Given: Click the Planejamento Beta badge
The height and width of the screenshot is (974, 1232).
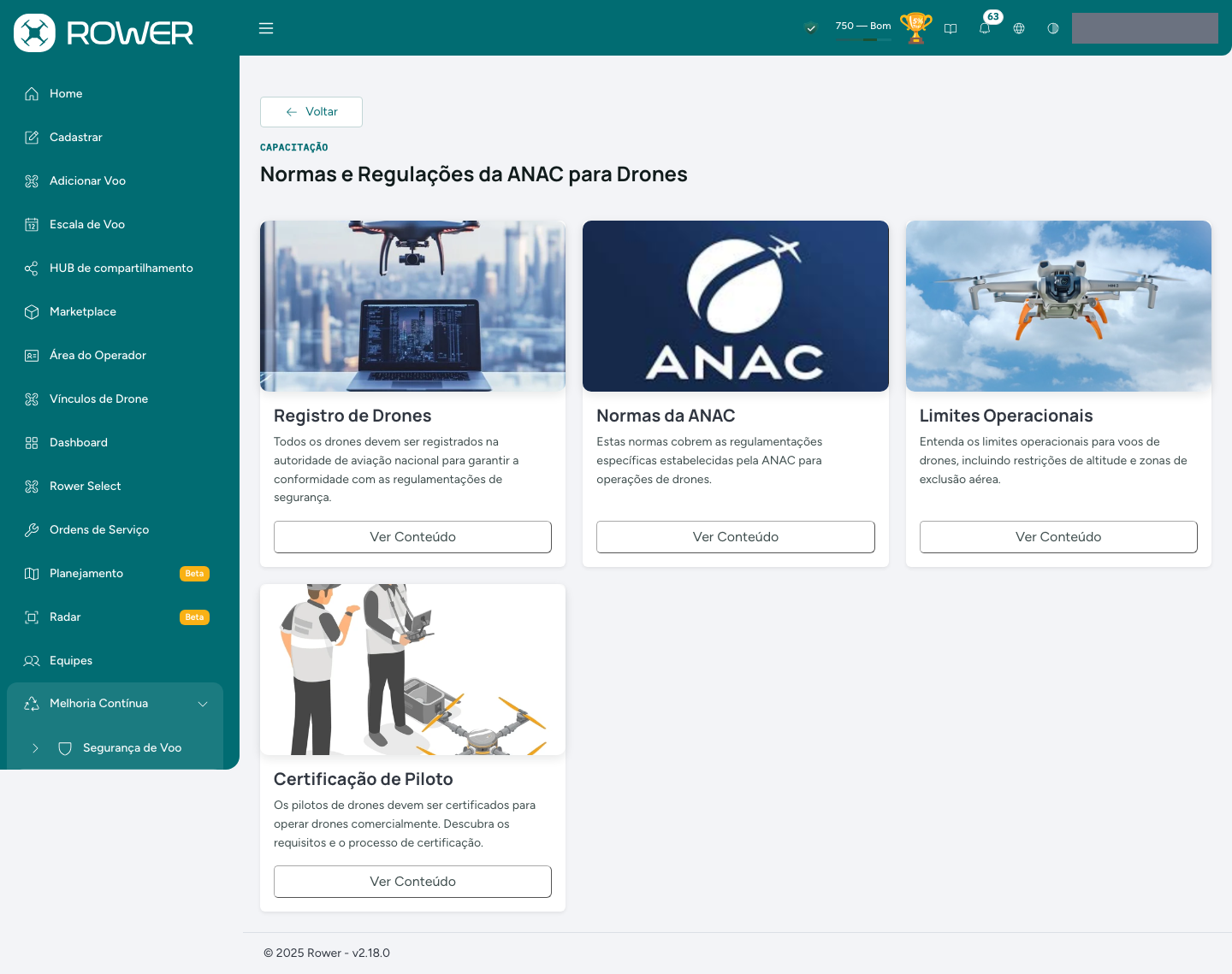Looking at the screenshot, I should click(194, 574).
